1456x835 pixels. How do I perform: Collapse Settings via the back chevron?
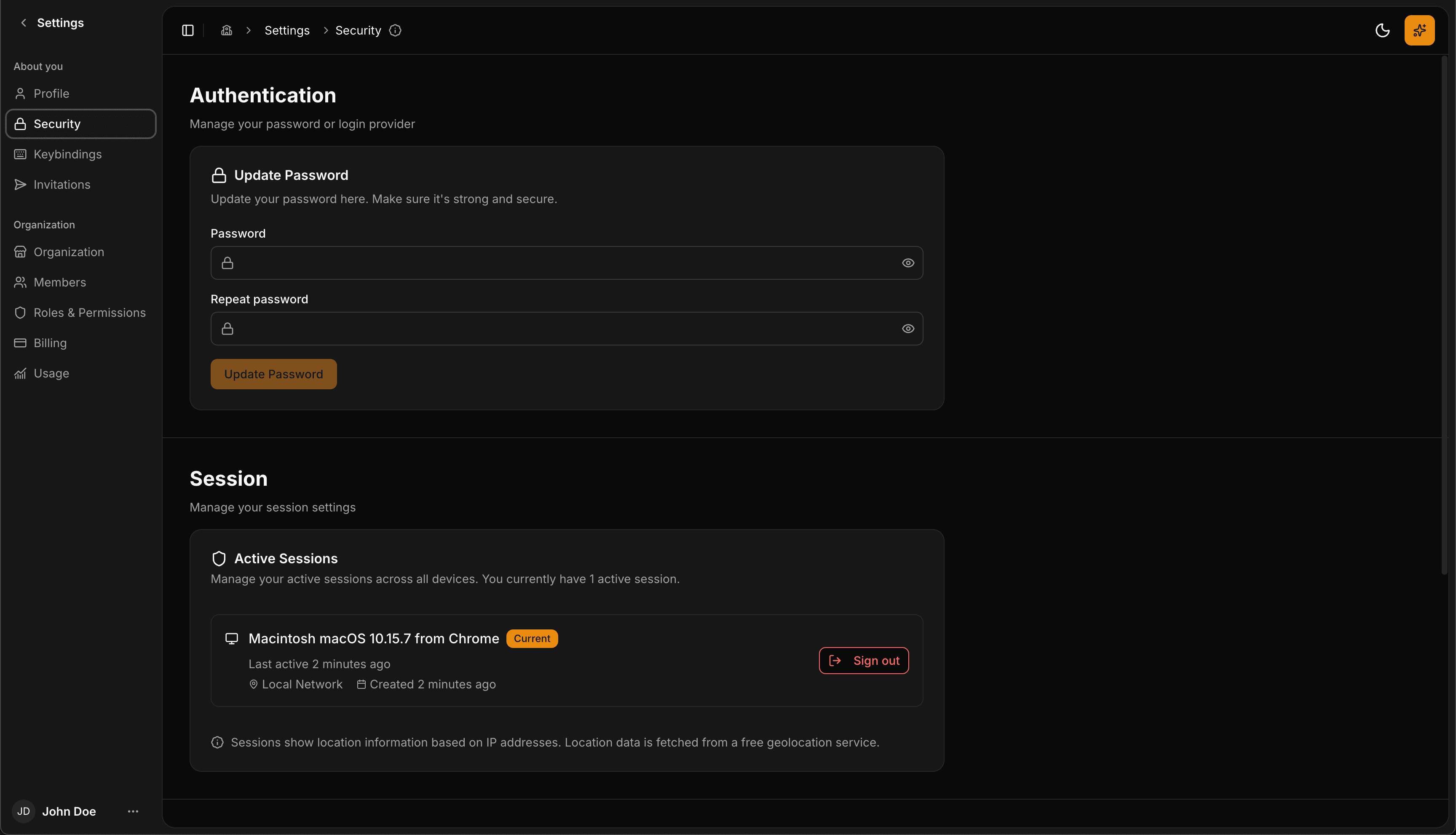[x=23, y=22]
